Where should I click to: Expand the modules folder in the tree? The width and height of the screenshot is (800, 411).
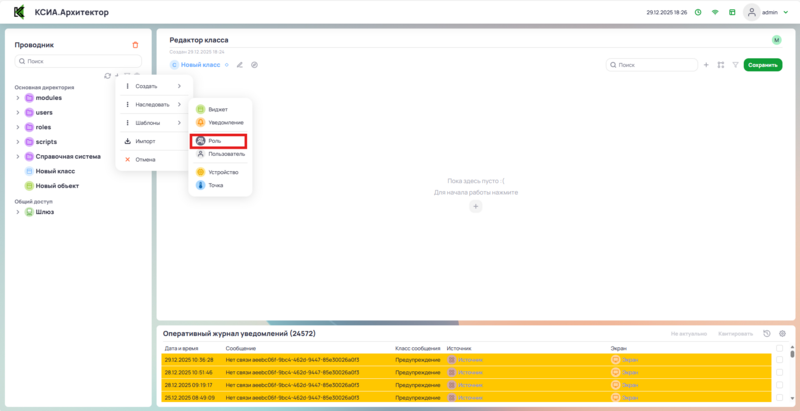click(17, 98)
